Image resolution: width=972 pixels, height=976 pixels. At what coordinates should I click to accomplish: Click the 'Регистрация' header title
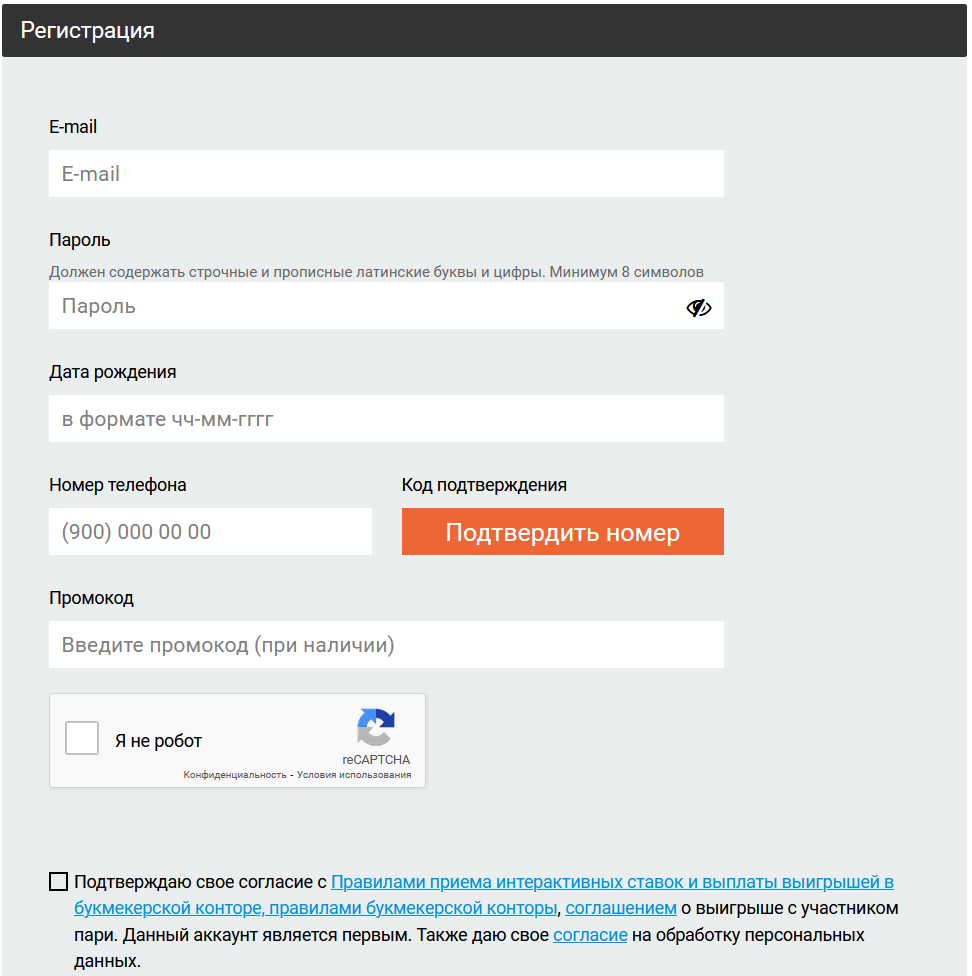[88, 30]
